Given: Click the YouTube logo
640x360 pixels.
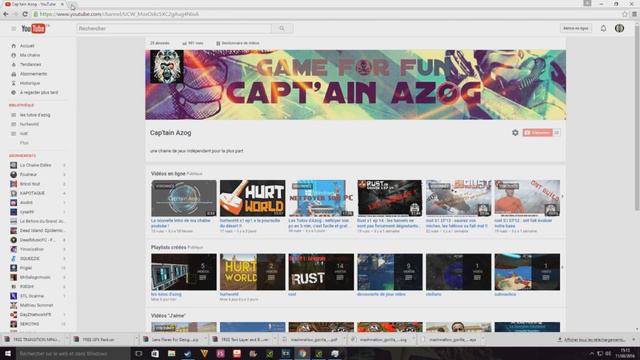Looking at the screenshot, I should pos(33,29).
